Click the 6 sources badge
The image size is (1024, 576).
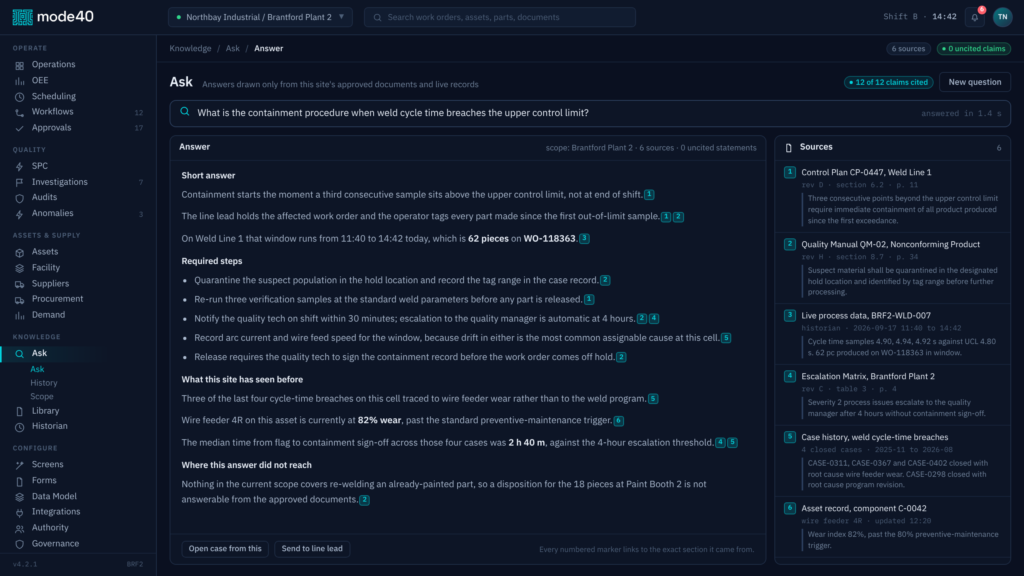[908, 48]
